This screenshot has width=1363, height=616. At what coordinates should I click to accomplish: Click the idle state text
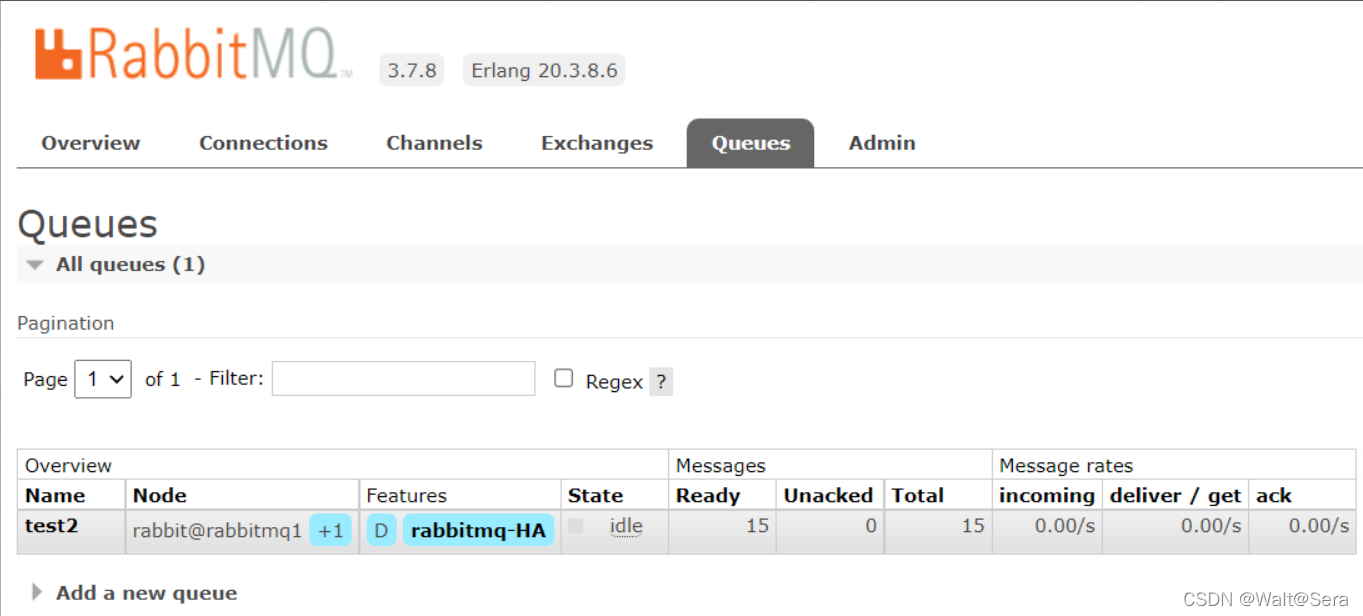point(626,526)
